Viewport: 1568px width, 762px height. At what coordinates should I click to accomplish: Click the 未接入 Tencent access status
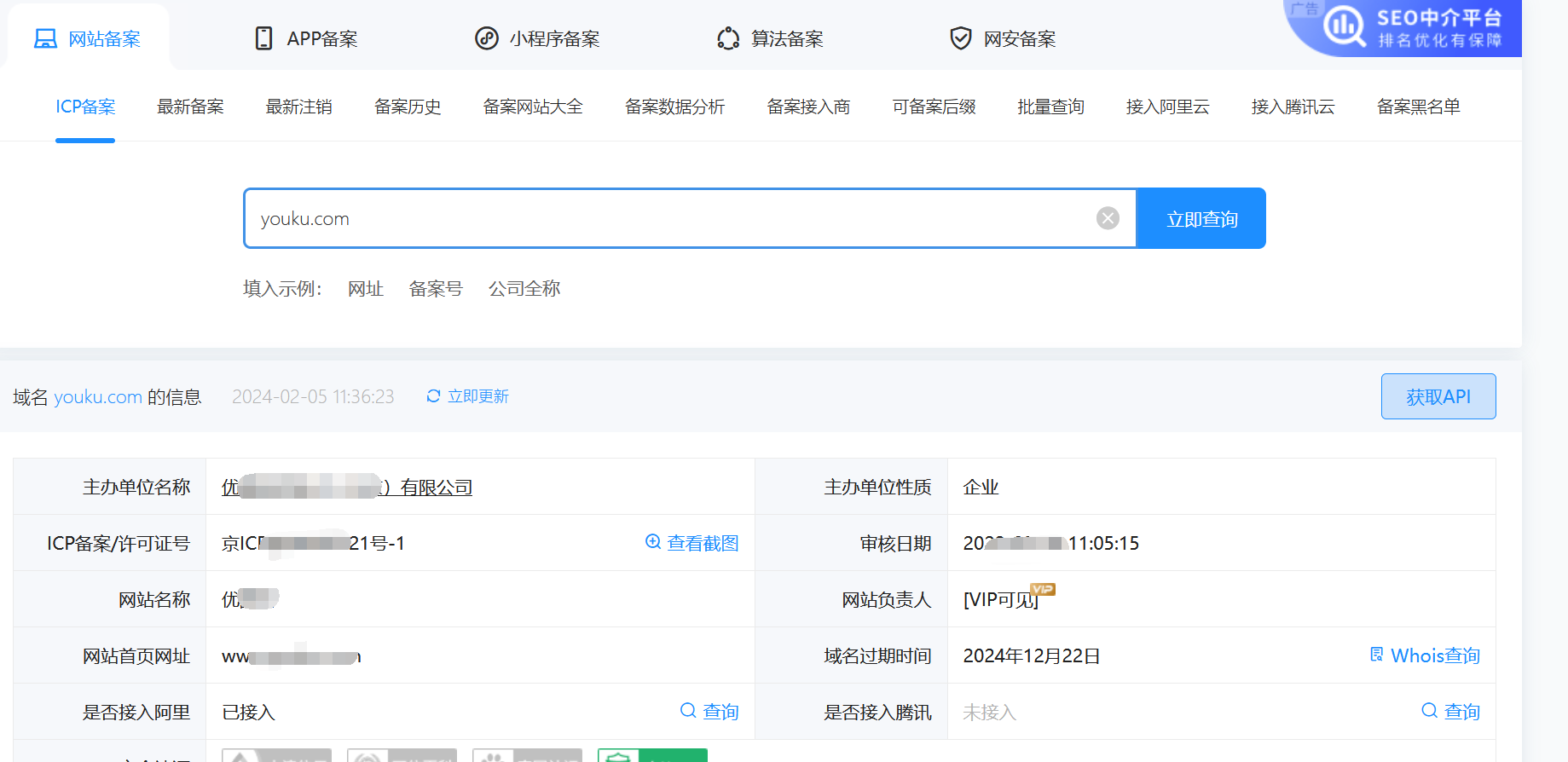coord(989,712)
